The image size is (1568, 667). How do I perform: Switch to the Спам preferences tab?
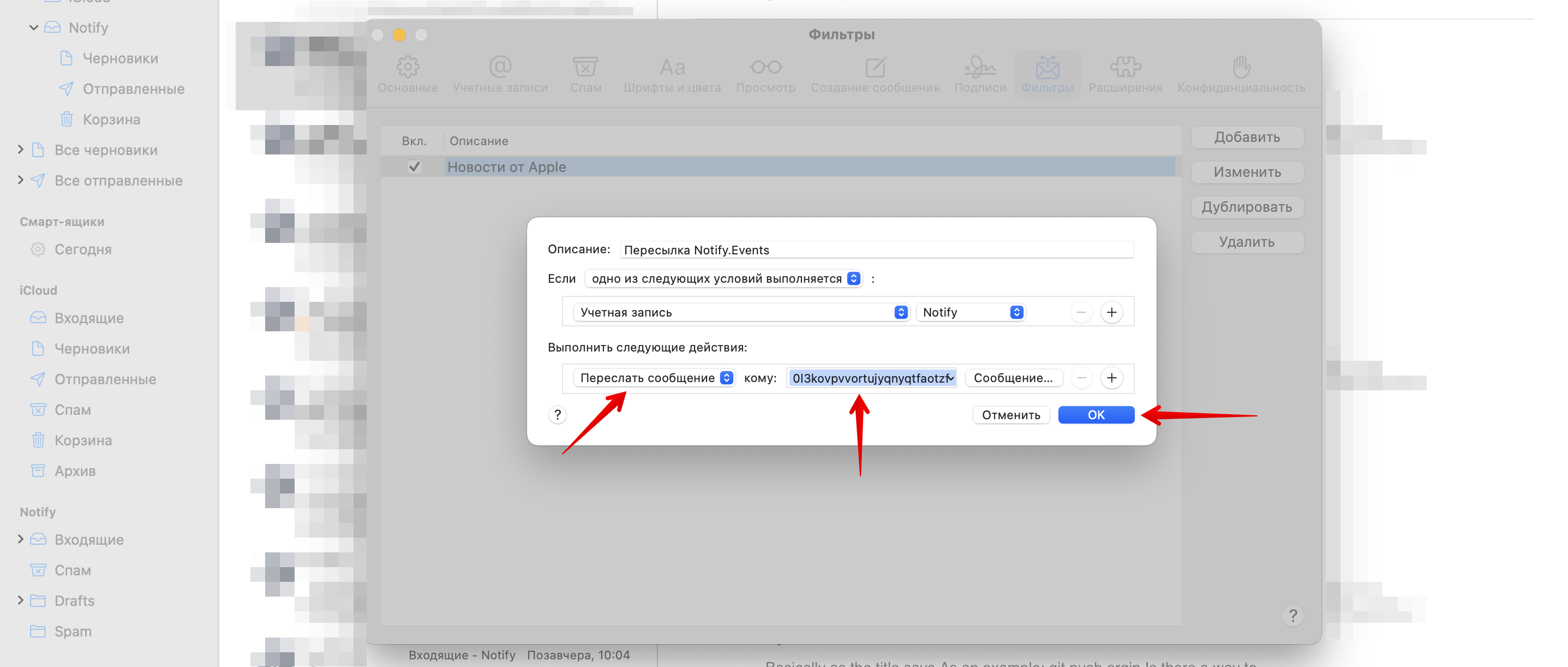pyautogui.click(x=585, y=74)
